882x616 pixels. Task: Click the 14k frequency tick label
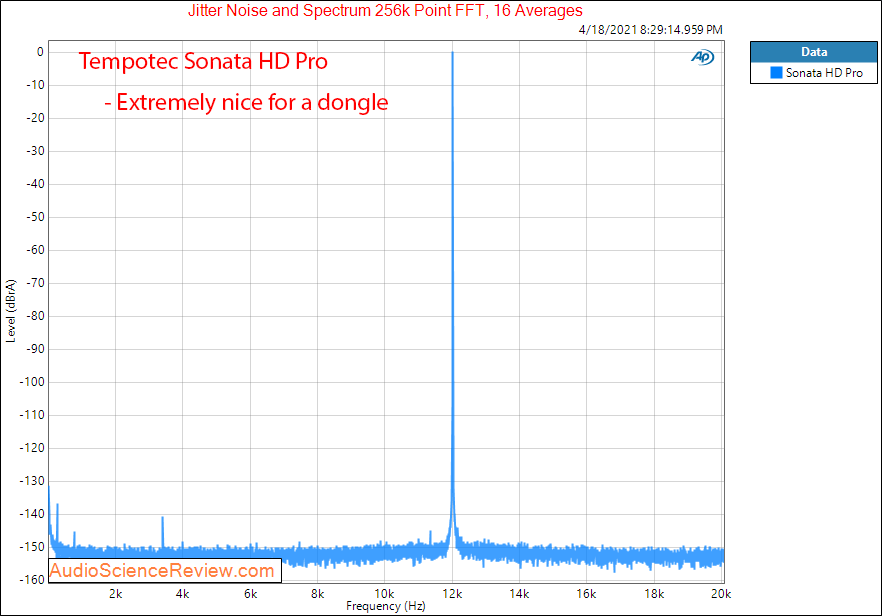pos(519,593)
